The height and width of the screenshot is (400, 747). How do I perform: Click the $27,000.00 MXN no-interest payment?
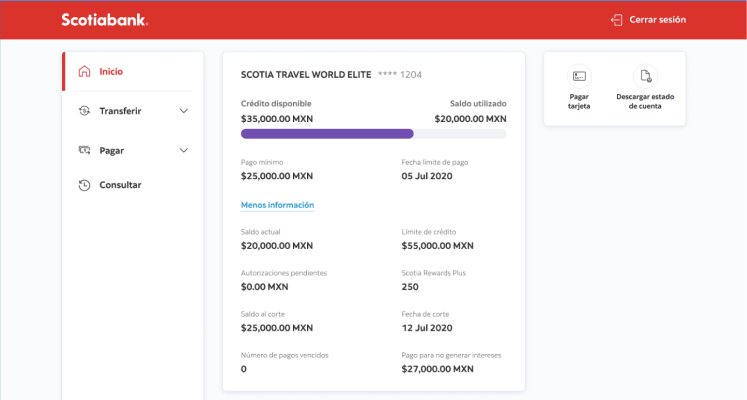point(437,369)
